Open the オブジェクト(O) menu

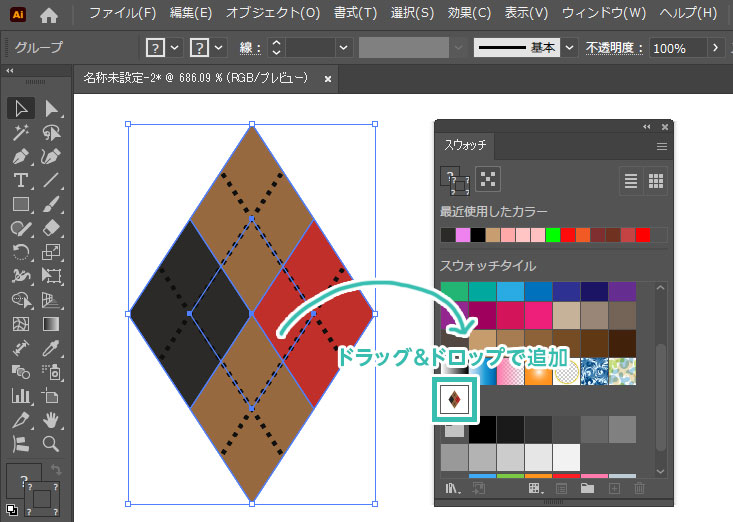(273, 15)
